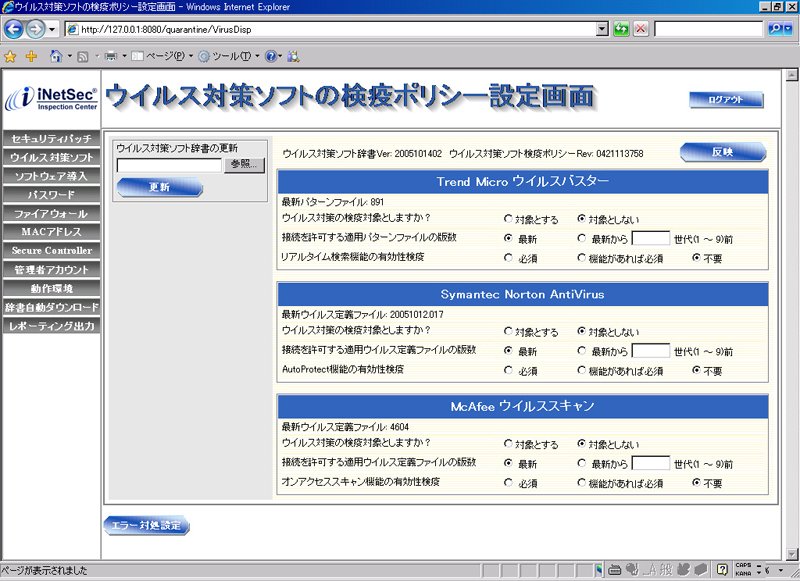Click the 参照... browse button
The height and width of the screenshot is (581, 800).
244,165
